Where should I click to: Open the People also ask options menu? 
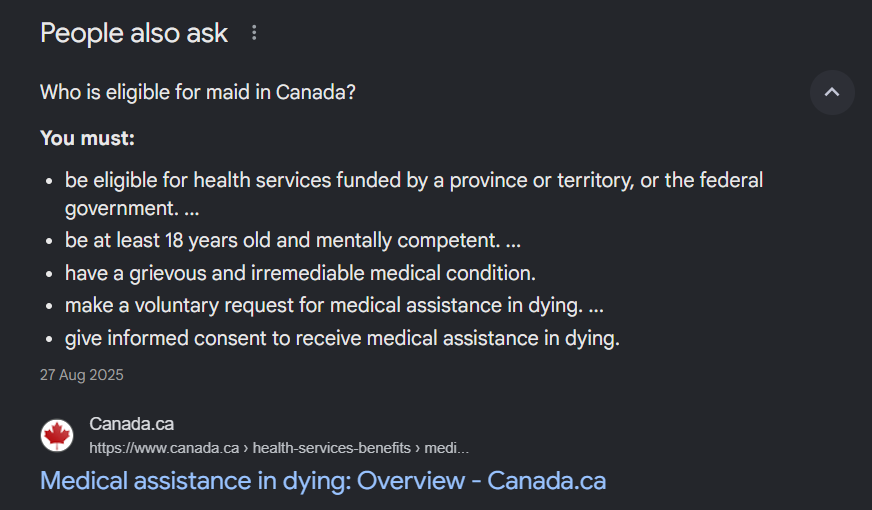click(254, 33)
